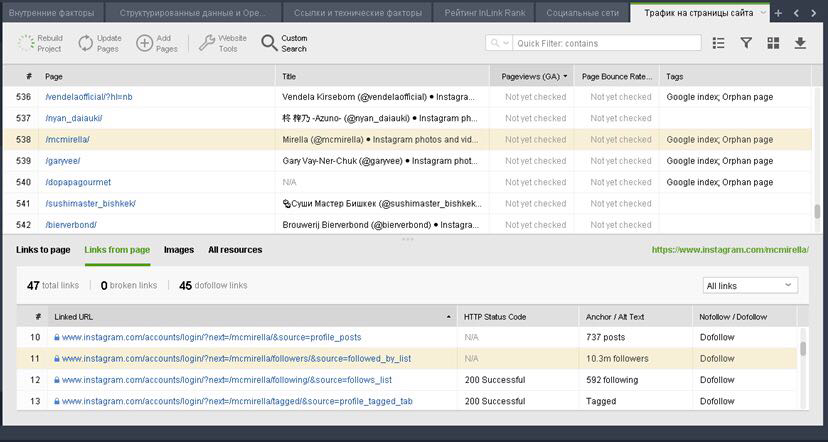Click the Tags column header
828x442 pixels.
(735, 77)
